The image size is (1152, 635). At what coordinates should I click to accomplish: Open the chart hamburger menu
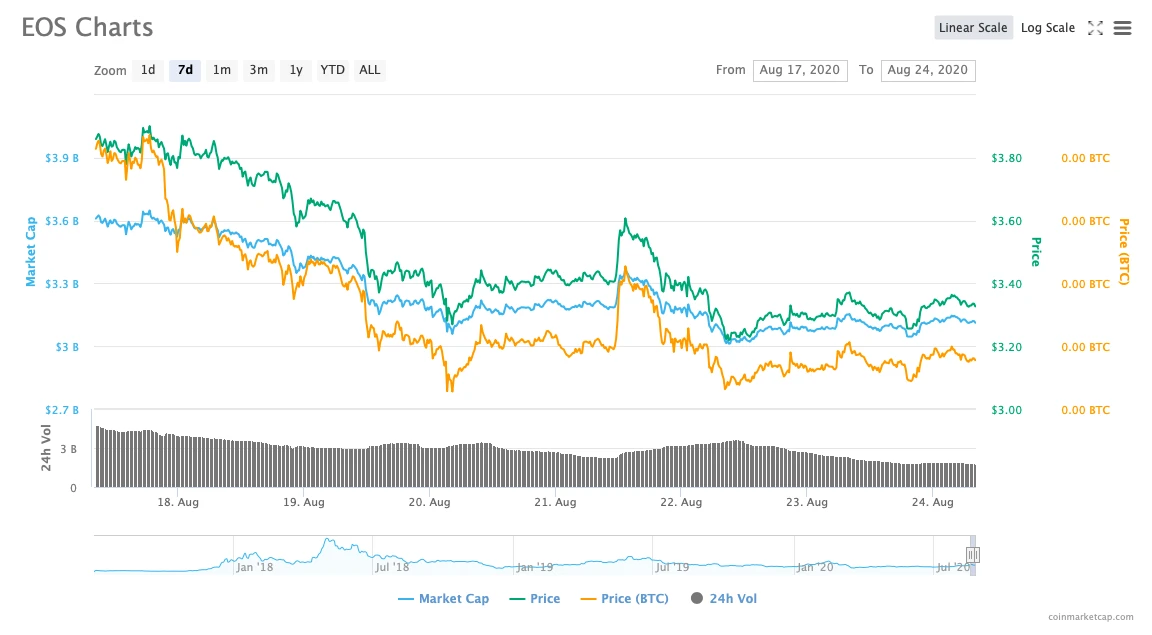pos(1122,28)
